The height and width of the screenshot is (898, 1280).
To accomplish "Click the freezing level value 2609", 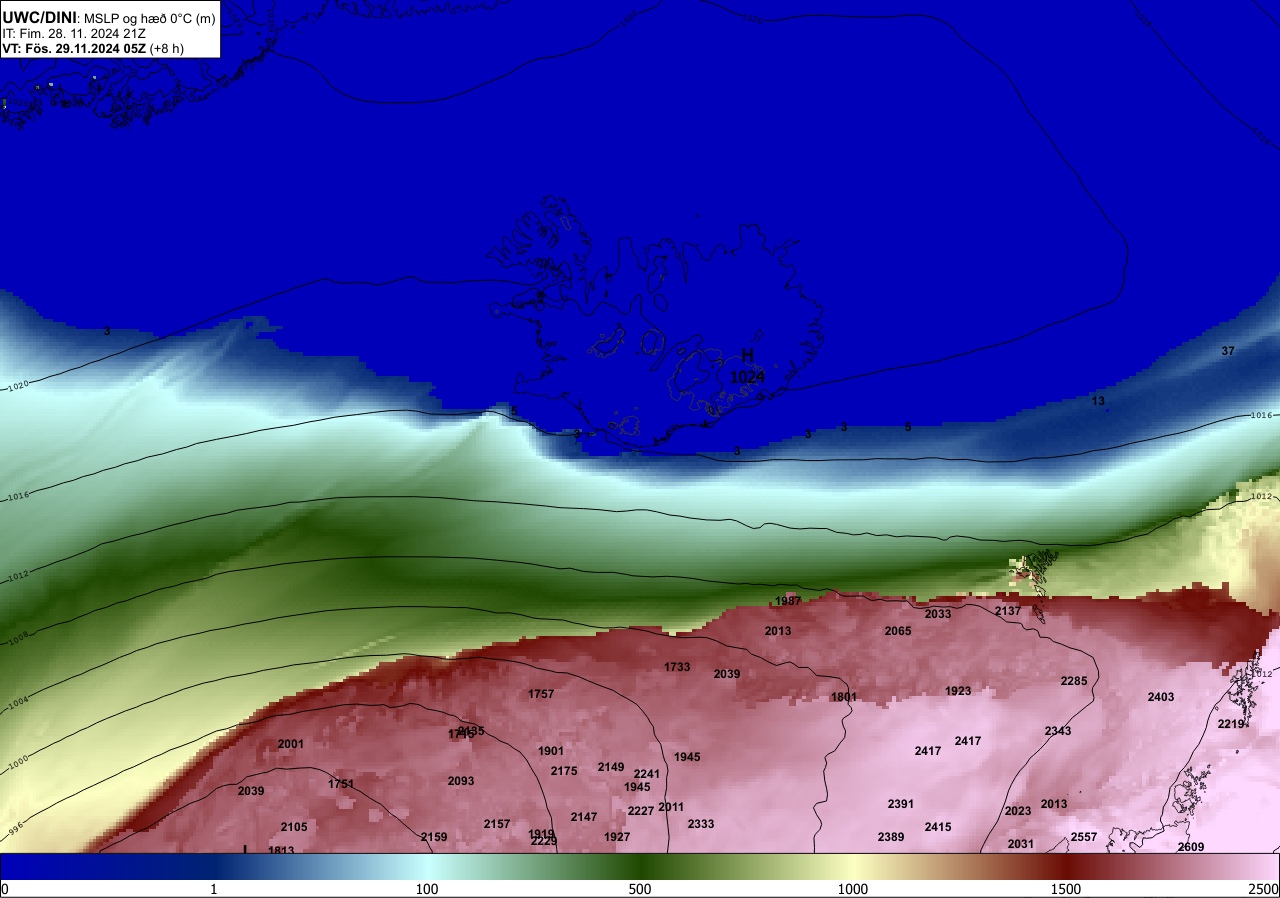I will 1191,847.
